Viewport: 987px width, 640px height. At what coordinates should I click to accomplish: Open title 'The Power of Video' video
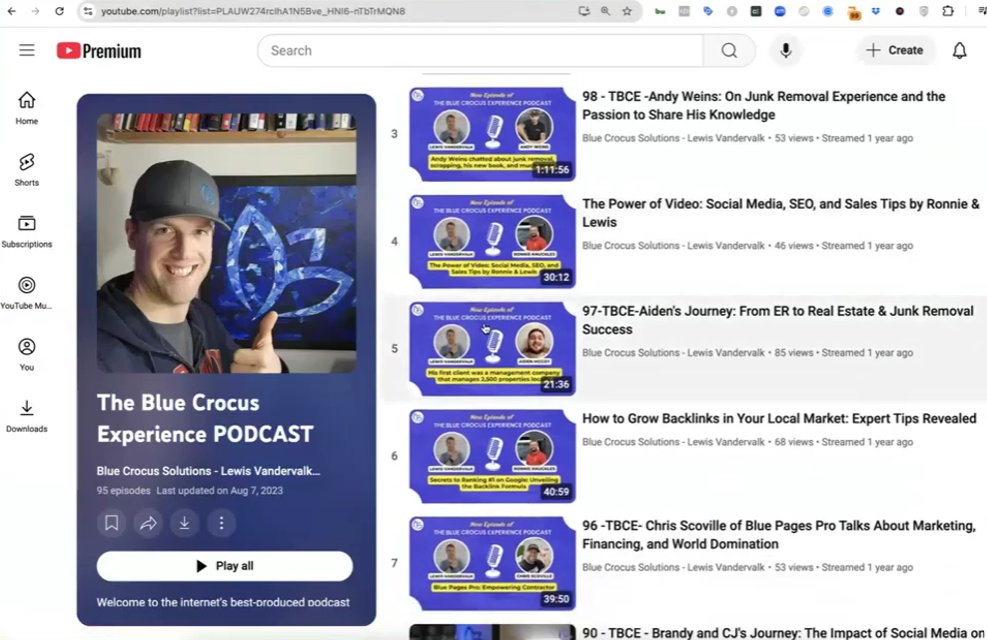pyautogui.click(x=781, y=213)
